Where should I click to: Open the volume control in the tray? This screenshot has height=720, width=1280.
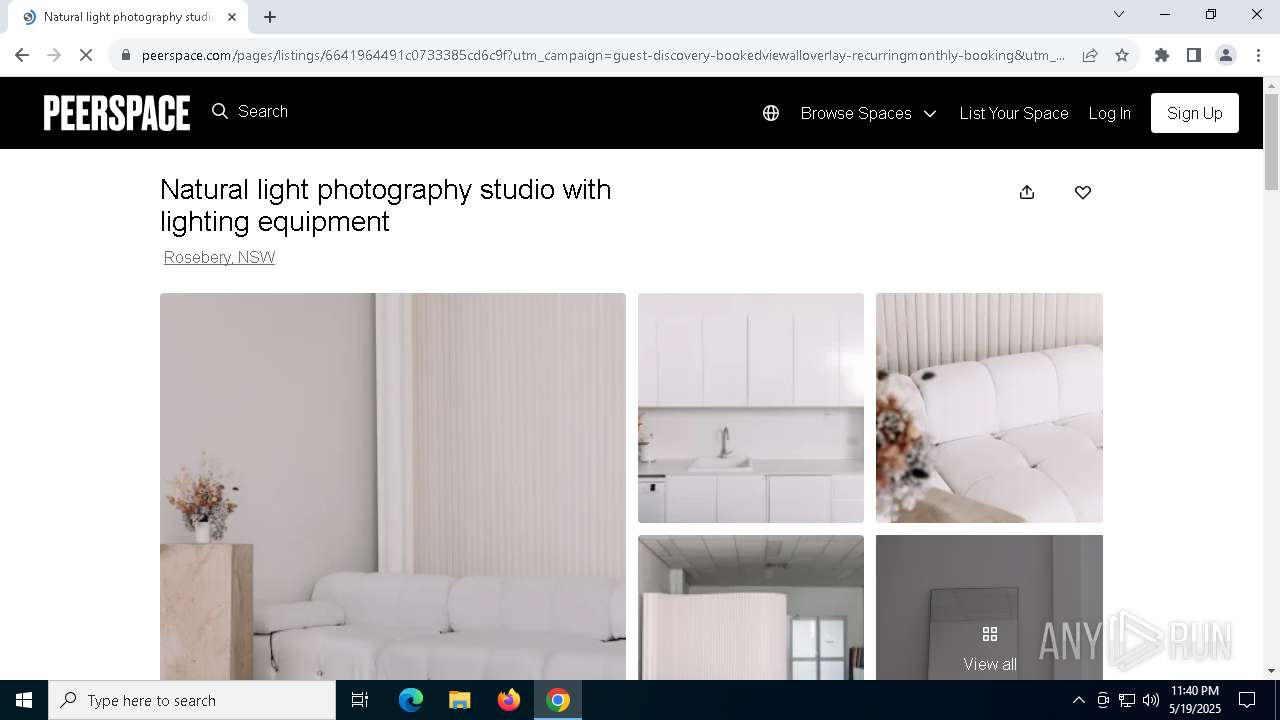(x=1151, y=700)
